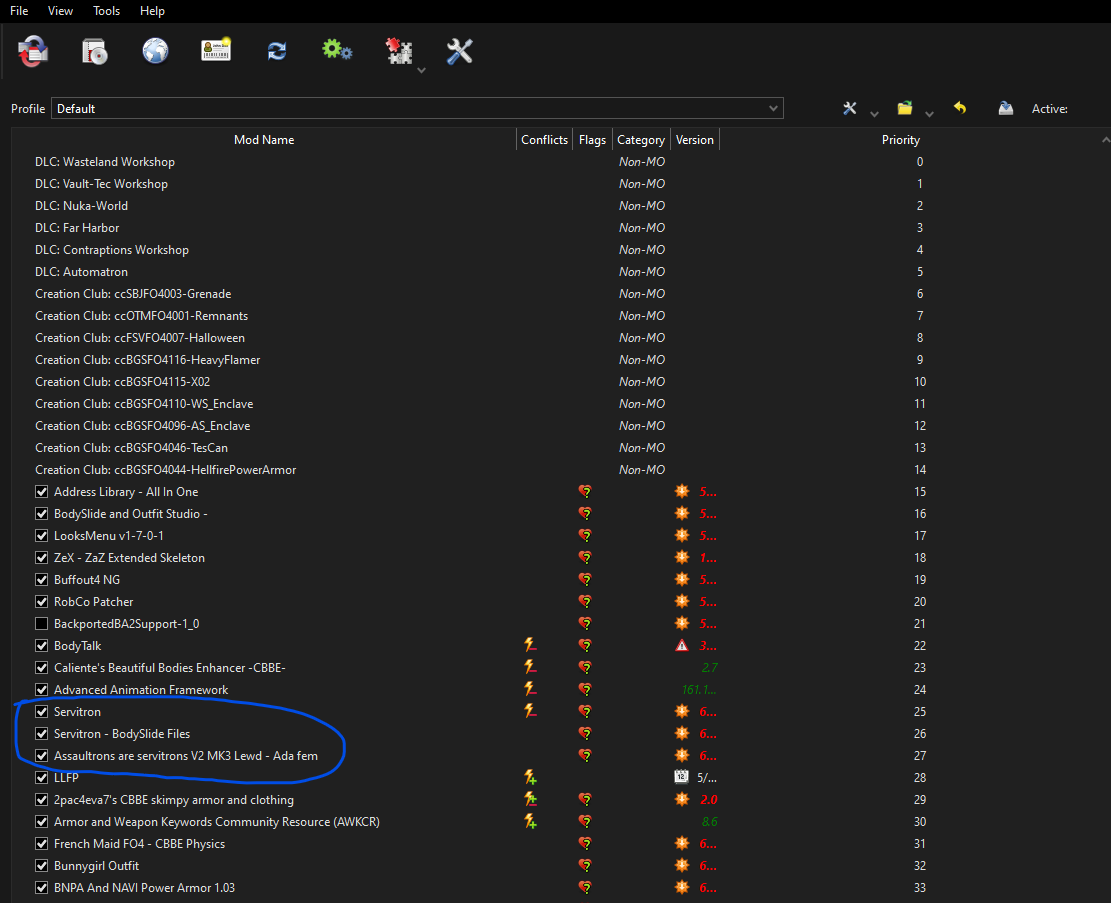This screenshot has height=903, width=1111.
Task: Open the File menu
Action: (x=19, y=11)
